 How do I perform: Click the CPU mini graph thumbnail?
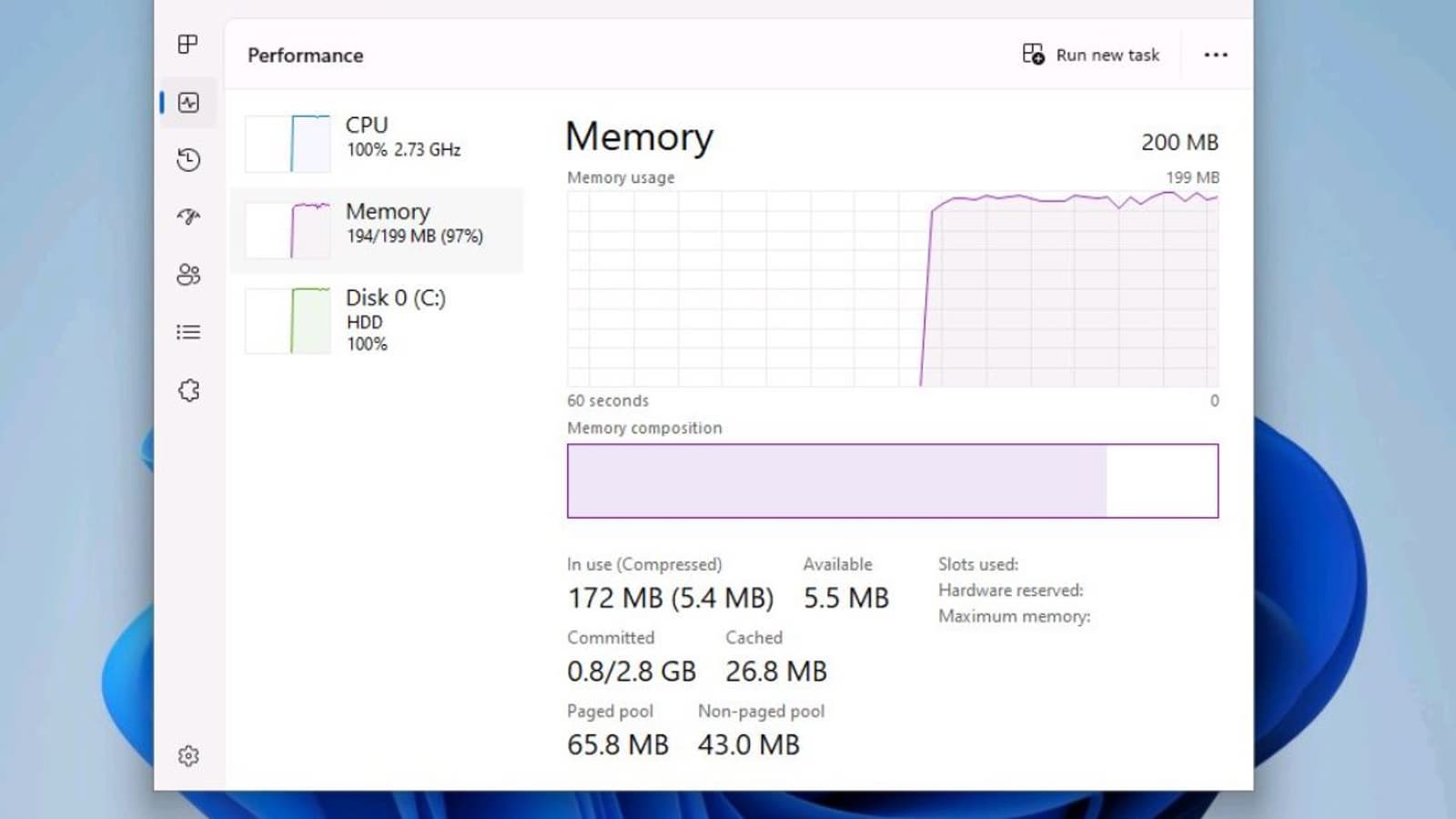288,144
